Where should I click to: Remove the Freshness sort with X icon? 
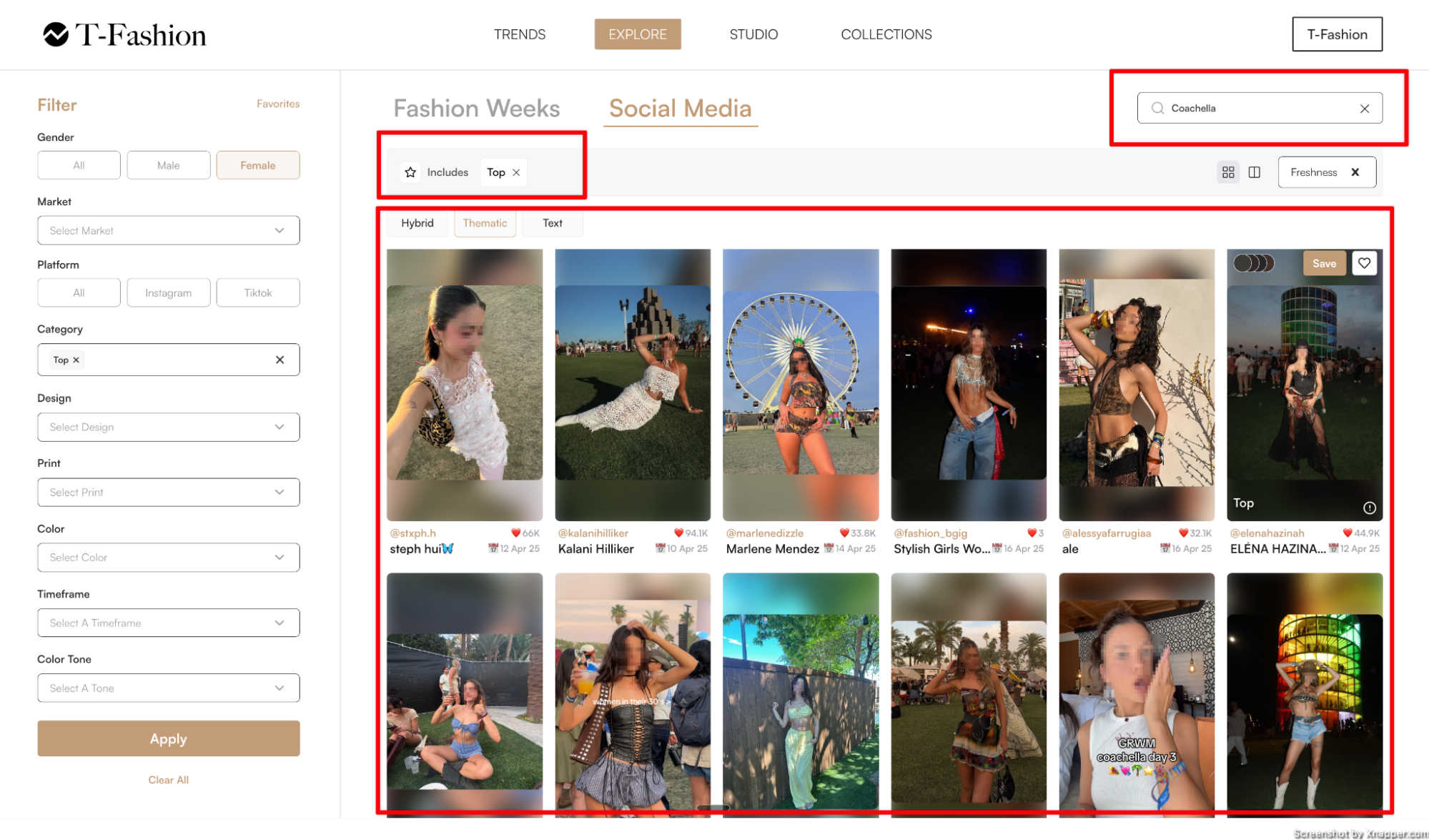point(1355,172)
